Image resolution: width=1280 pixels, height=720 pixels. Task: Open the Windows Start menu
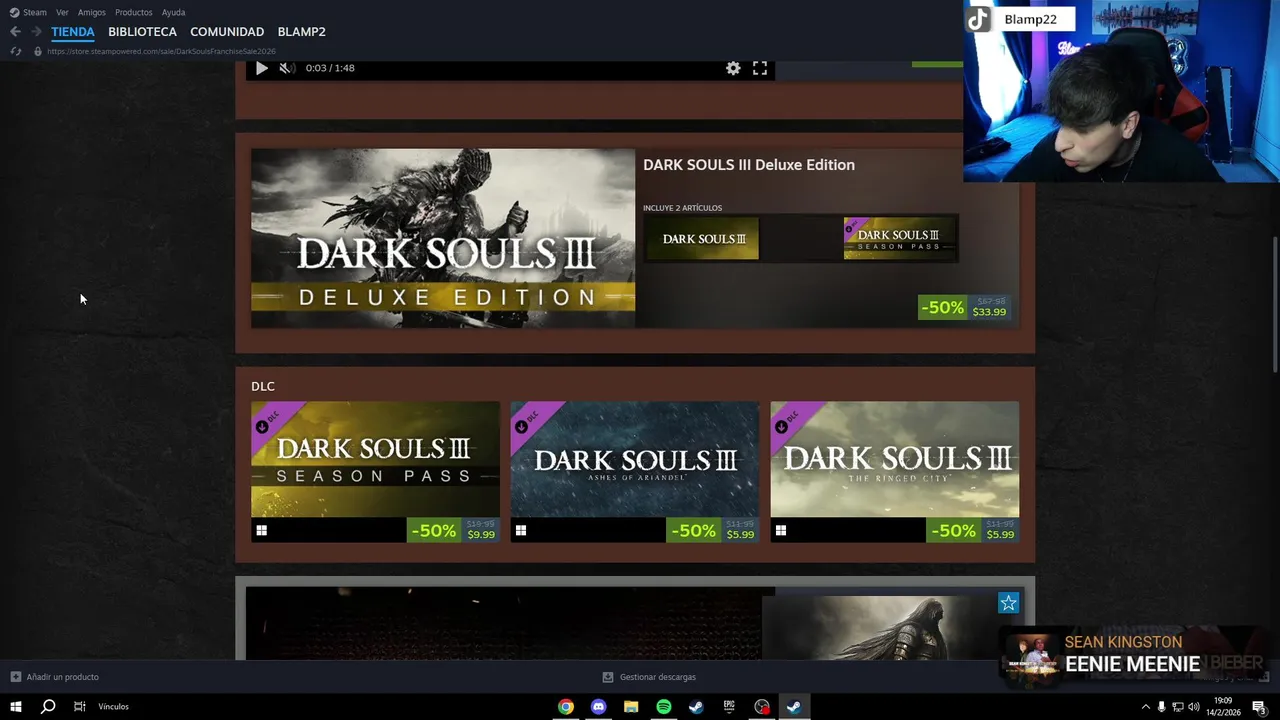(x=16, y=707)
